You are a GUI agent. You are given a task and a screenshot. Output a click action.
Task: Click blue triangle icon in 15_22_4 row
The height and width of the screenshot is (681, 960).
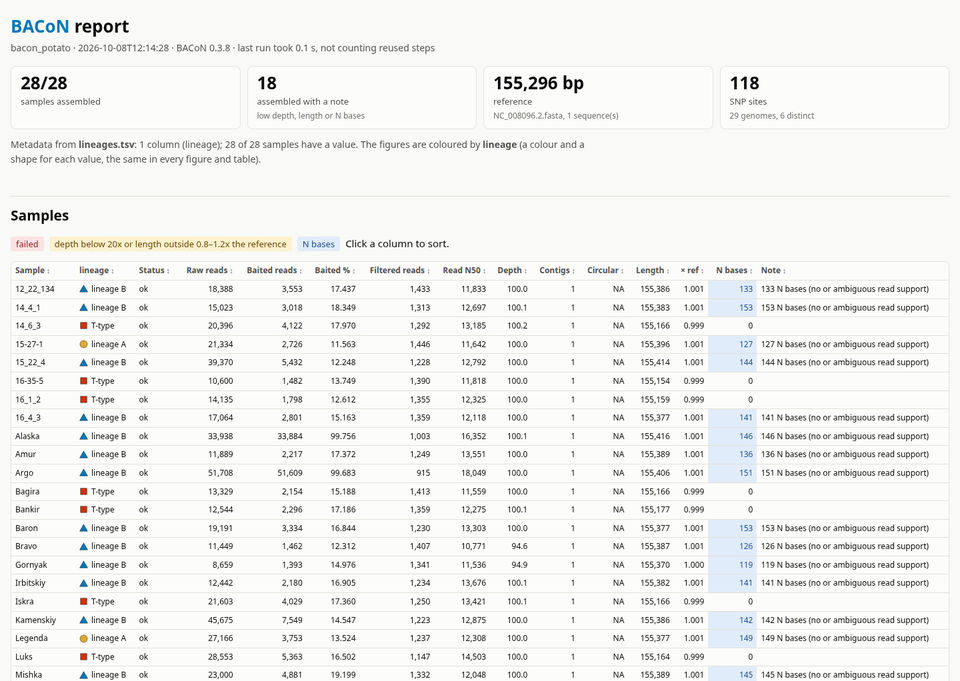(x=84, y=363)
